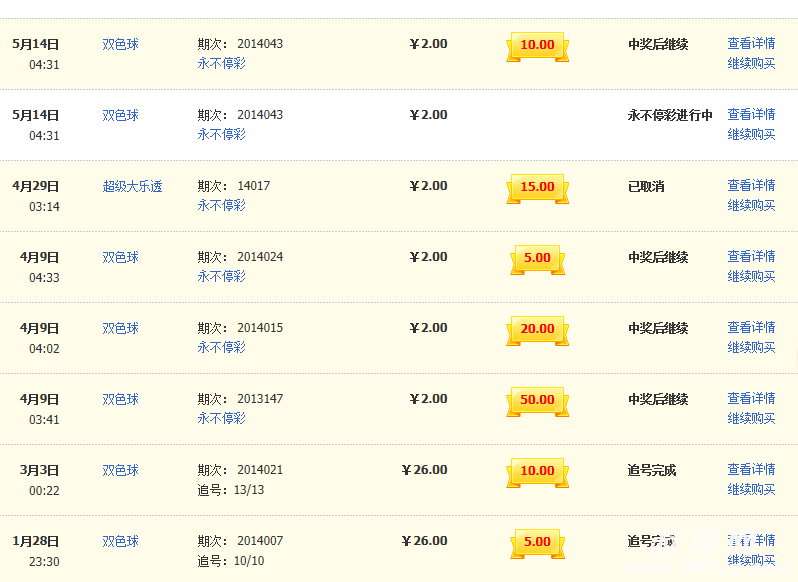Open 双色球 link in the 3月3日 row
The width and height of the screenshot is (798, 582).
coord(120,470)
